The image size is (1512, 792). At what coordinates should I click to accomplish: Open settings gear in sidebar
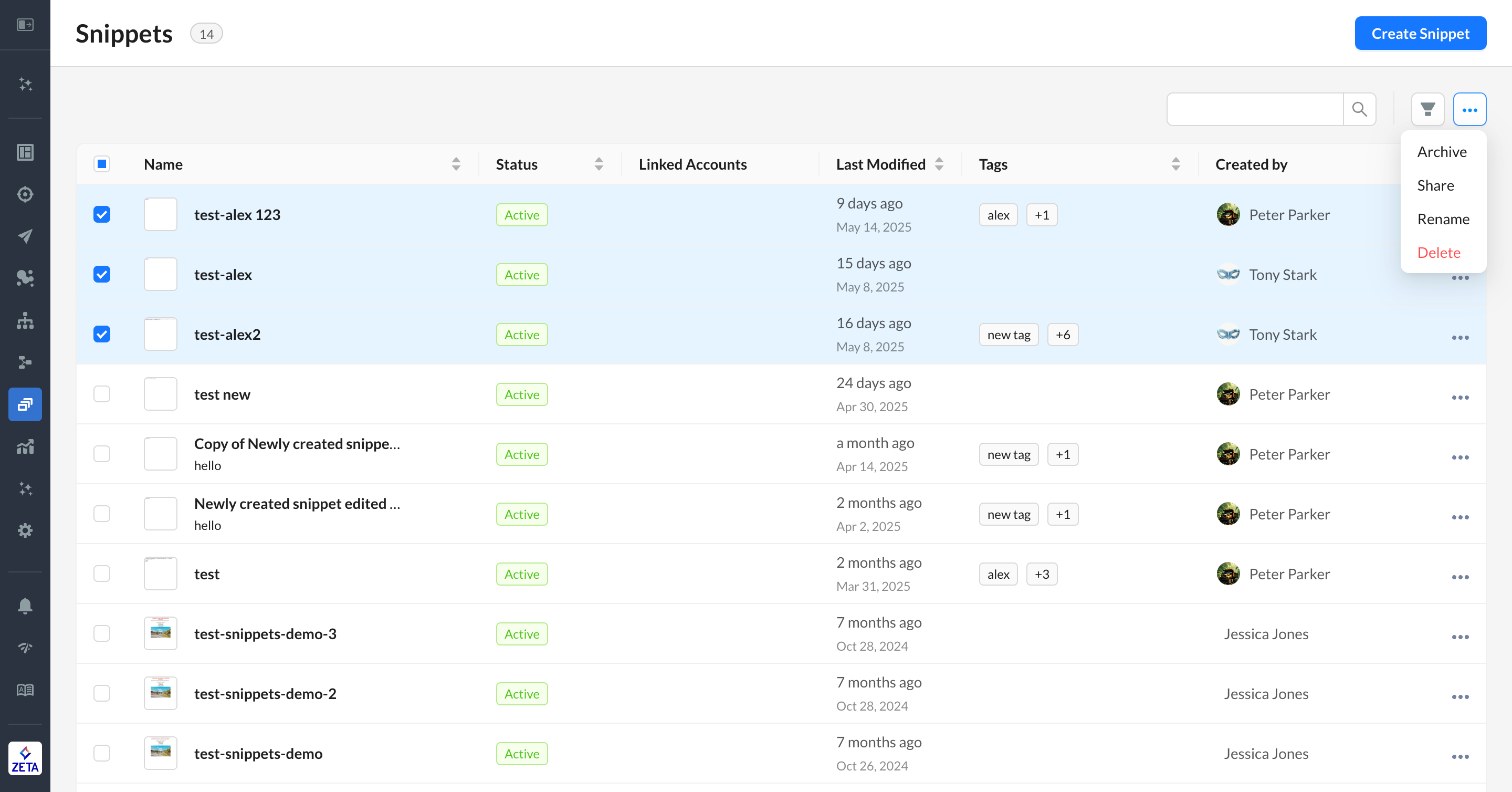tap(25, 530)
